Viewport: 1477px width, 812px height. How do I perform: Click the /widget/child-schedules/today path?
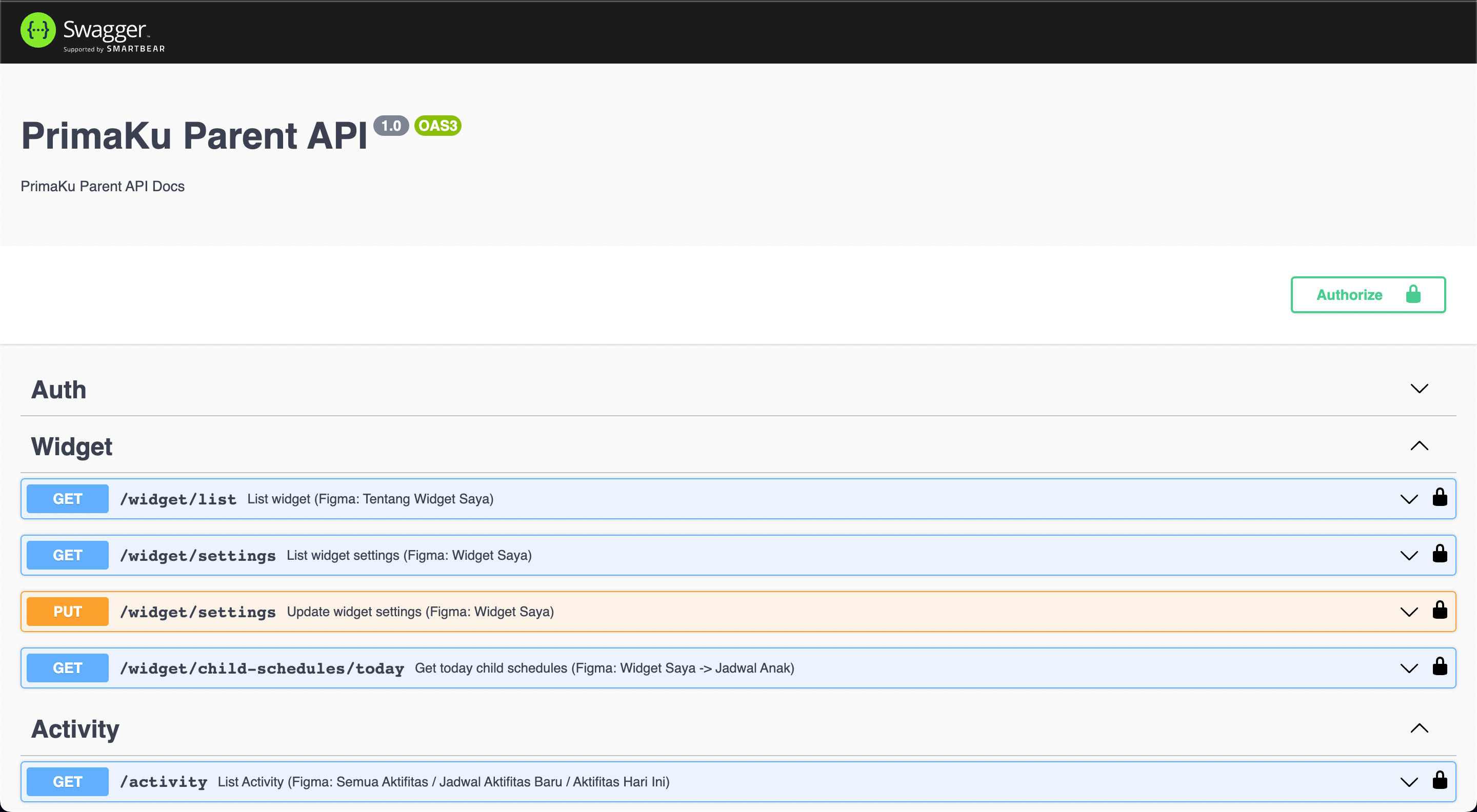pyautogui.click(x=262, y=668)
